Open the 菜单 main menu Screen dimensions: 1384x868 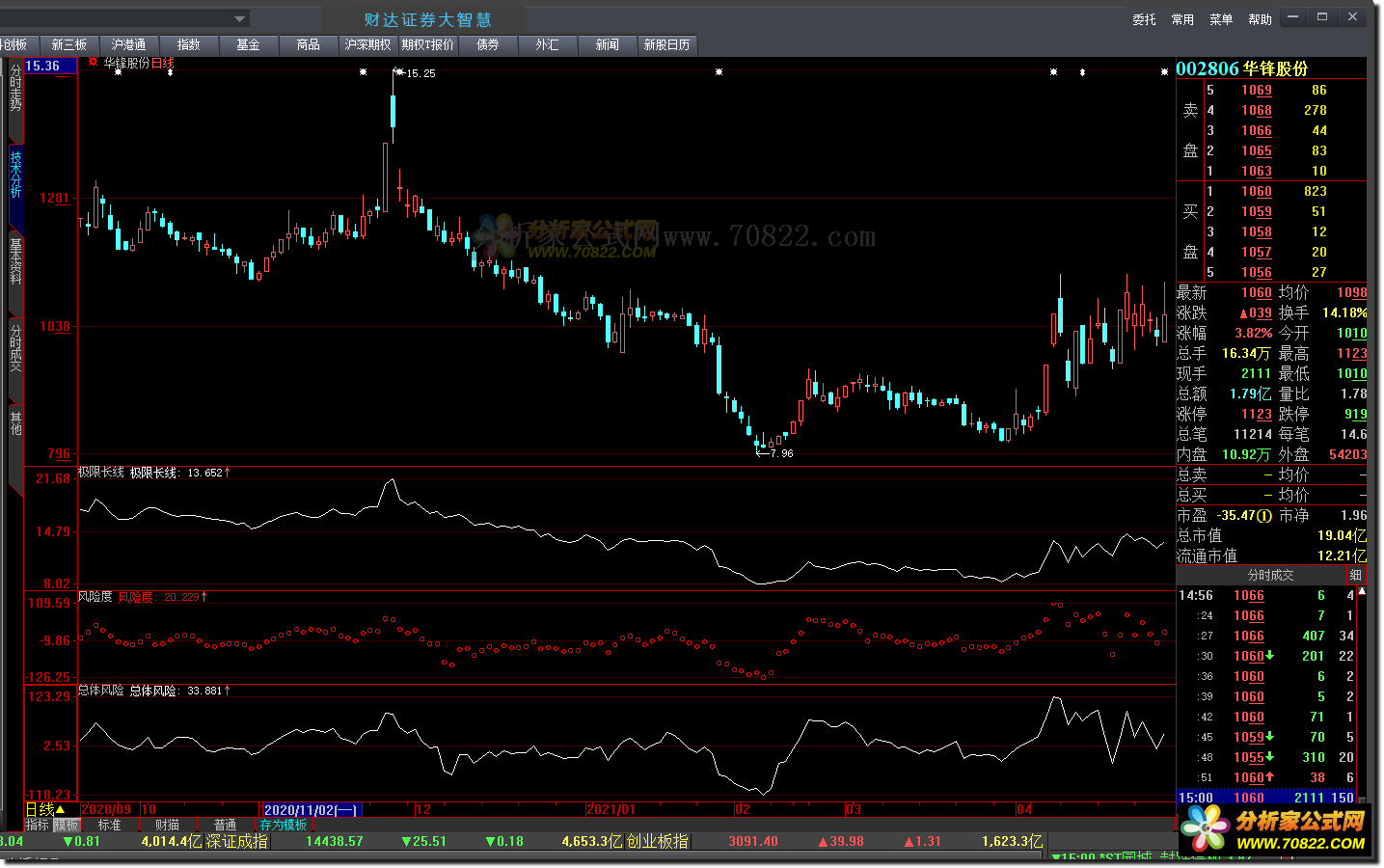coord(1221,19)
